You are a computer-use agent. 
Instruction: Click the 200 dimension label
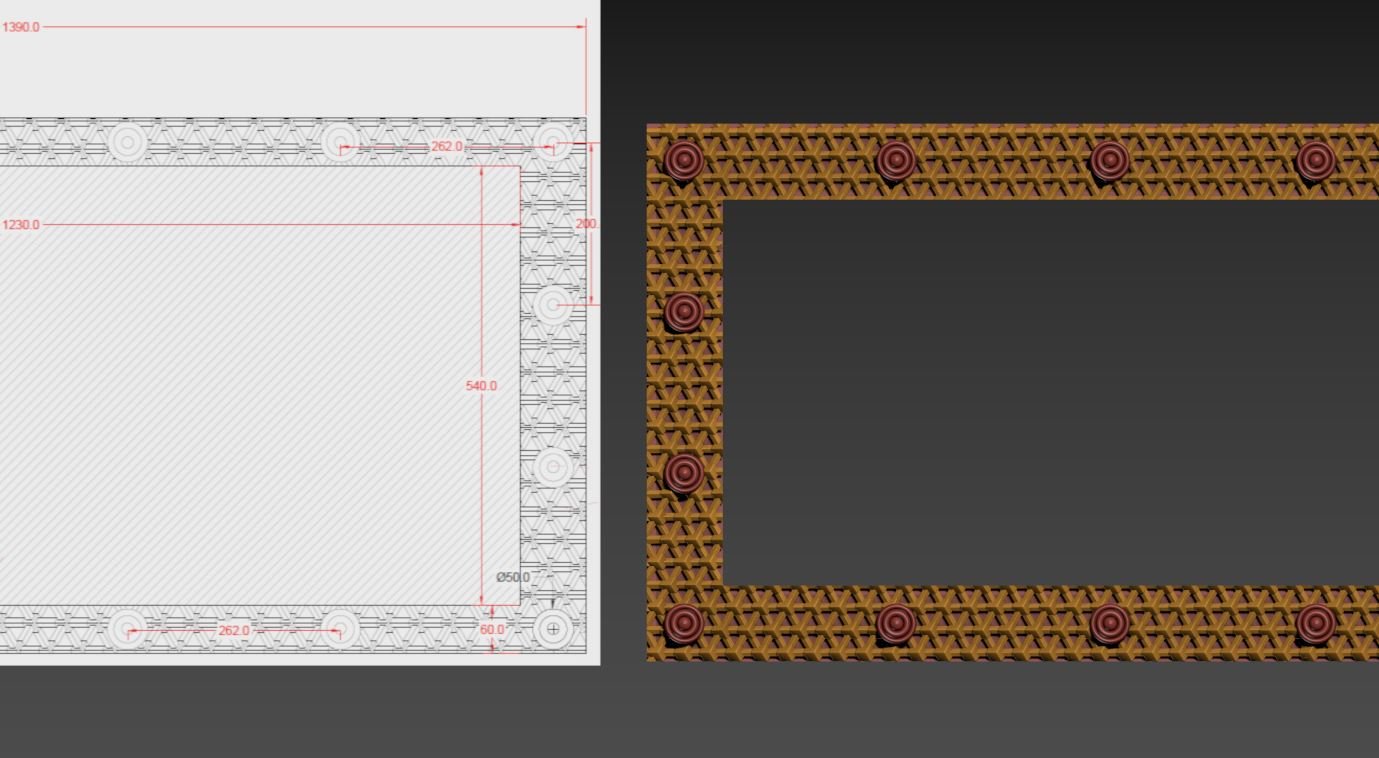pos(587,224)
